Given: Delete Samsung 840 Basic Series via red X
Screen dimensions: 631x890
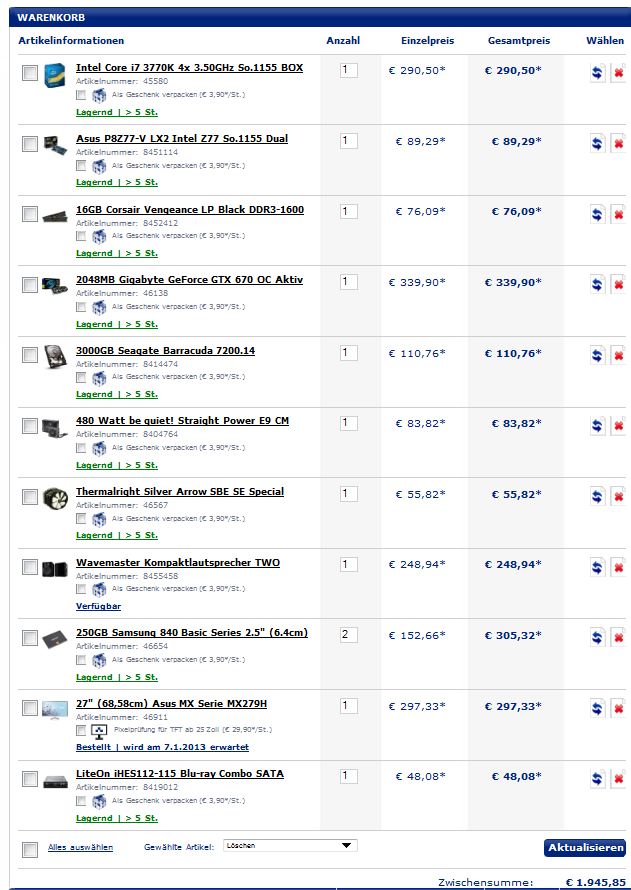Looking at the screenshot, I should [618, 638].
